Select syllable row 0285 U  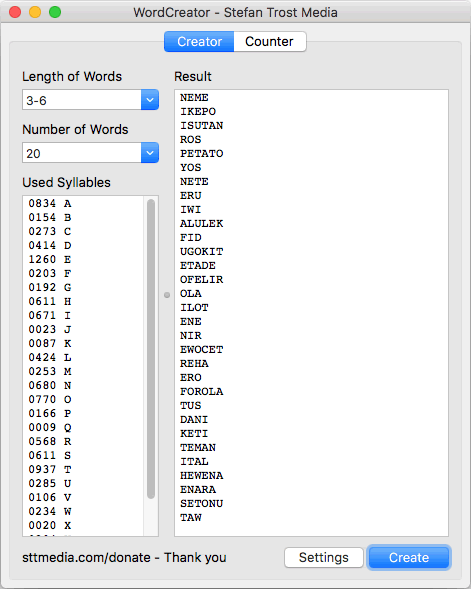[50, 483]
